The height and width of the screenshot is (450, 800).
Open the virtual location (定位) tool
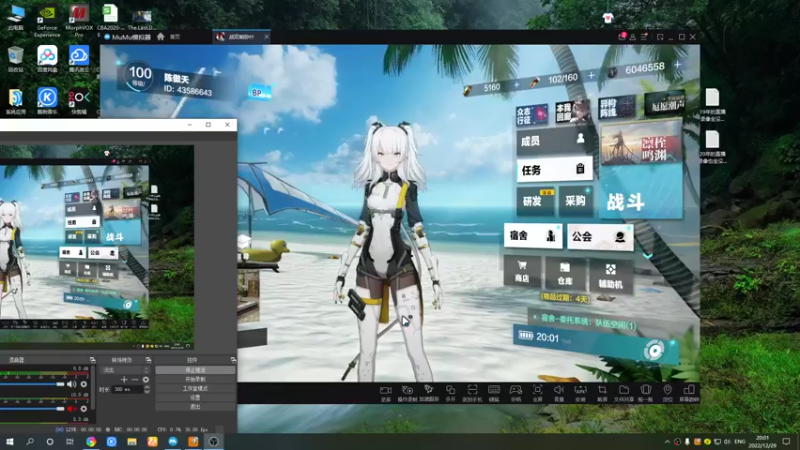tap(667, 393)
